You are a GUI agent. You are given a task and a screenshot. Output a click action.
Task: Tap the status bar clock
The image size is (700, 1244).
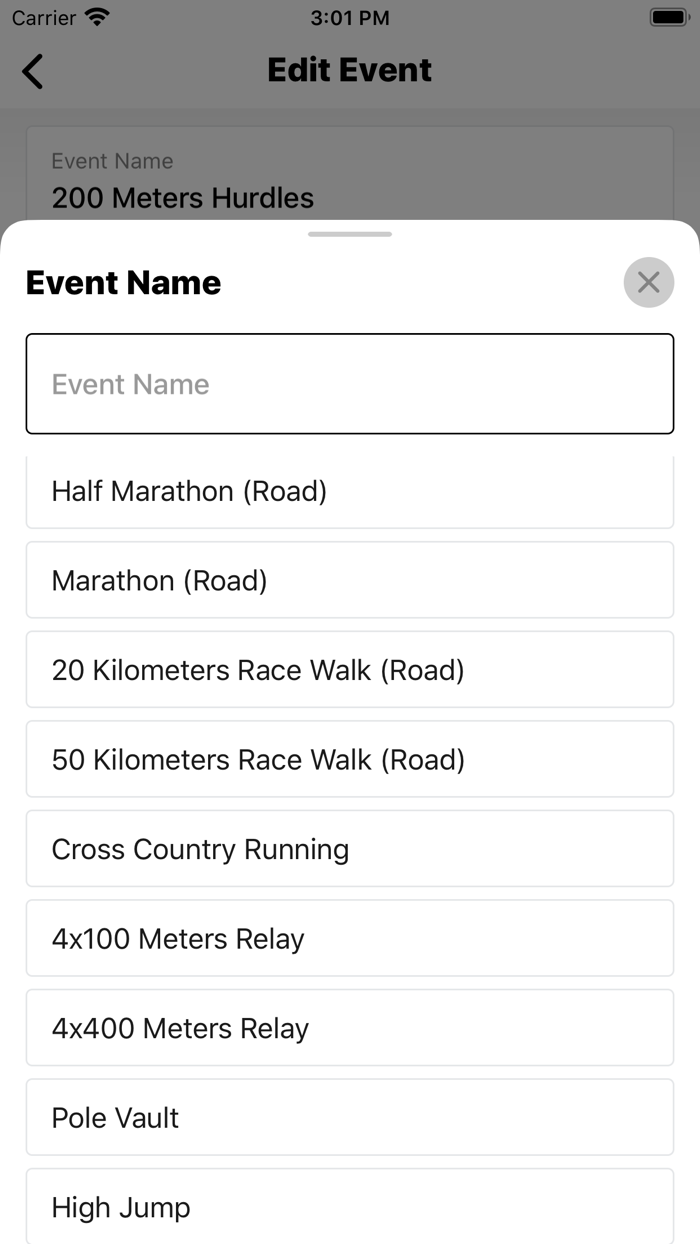349,17
